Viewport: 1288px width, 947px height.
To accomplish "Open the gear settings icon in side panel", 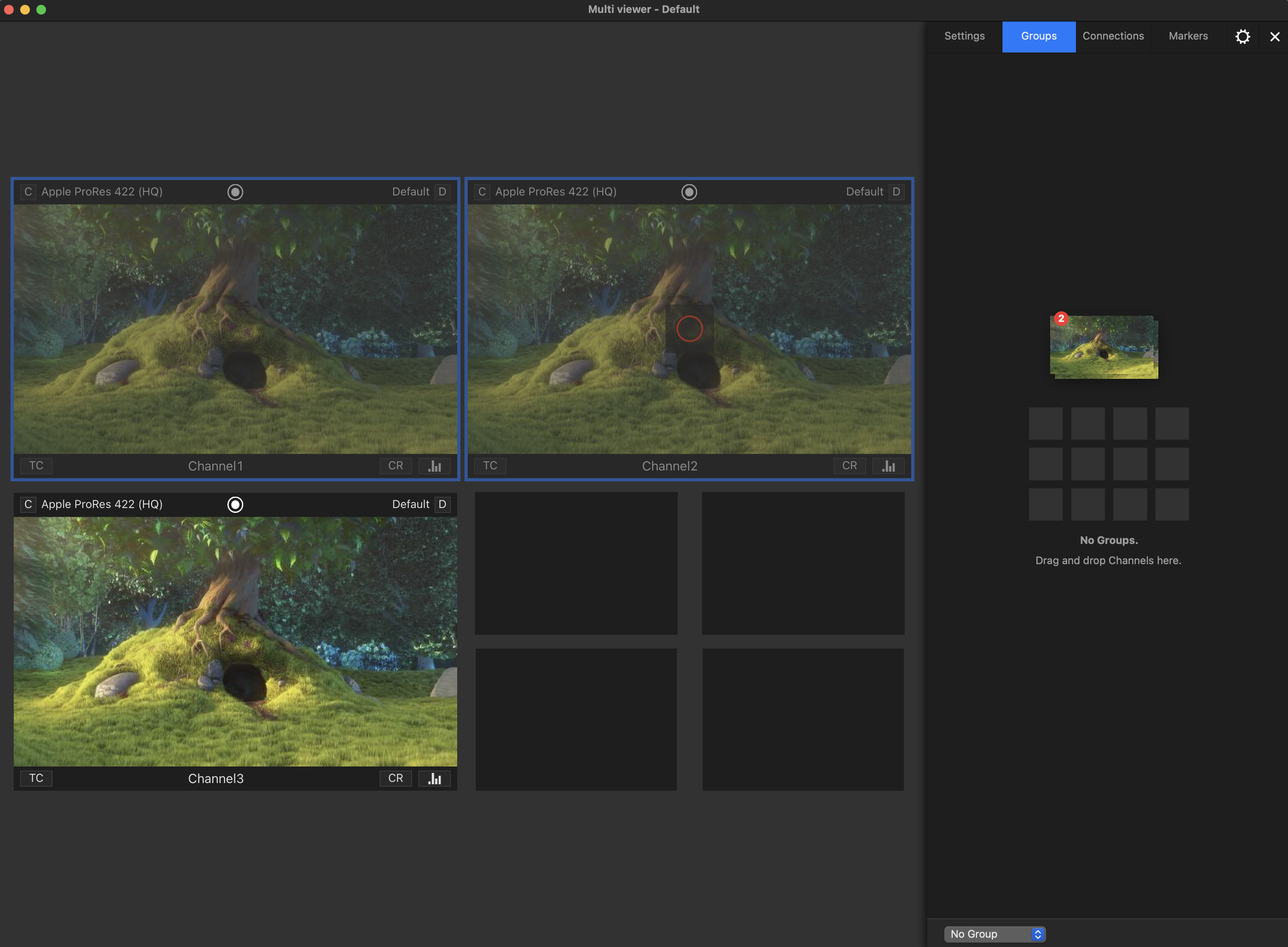I will [x=1242, y=37].
